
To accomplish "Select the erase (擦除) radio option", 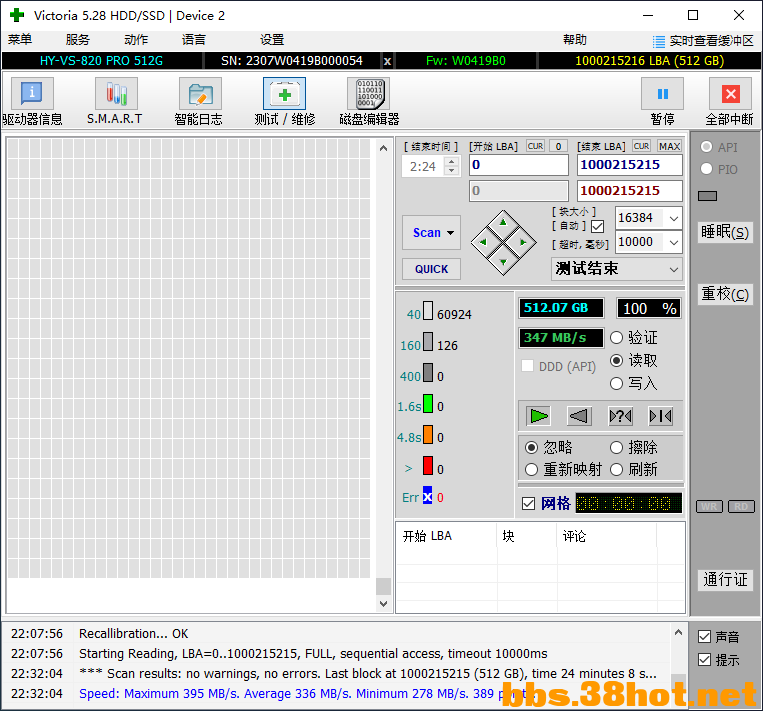I will [x=616, y=447].
